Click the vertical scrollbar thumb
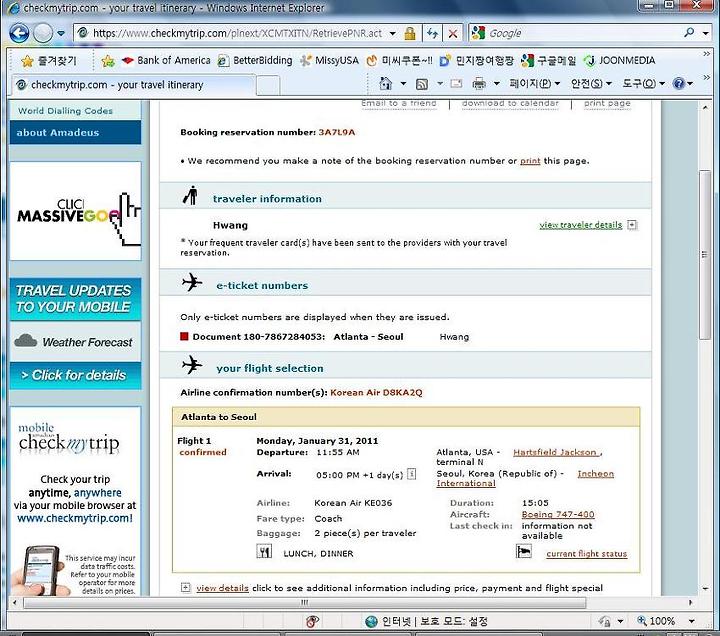The image size is (720, 636). pos(704,255)
